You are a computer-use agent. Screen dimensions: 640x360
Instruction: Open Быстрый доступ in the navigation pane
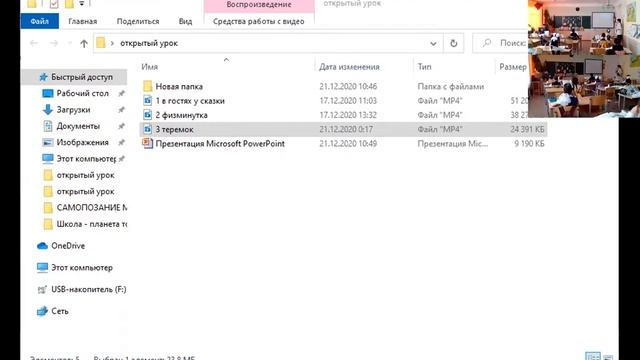coord(82,77)
